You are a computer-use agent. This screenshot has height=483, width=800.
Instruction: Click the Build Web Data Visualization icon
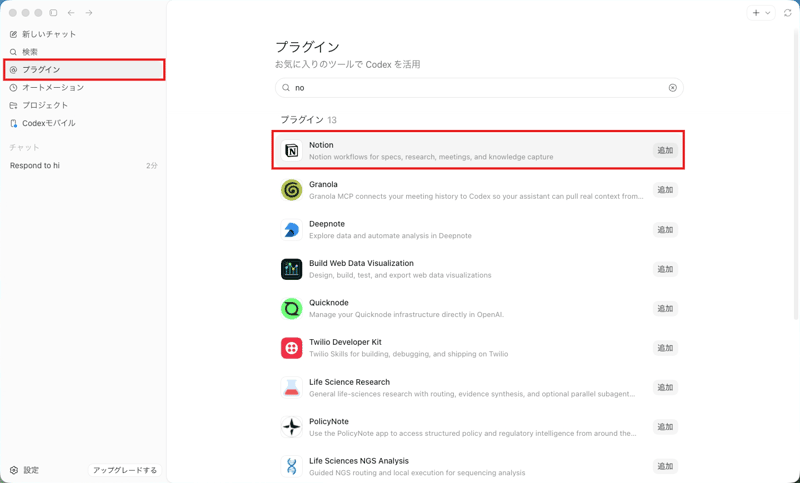[x=291, y=269]
